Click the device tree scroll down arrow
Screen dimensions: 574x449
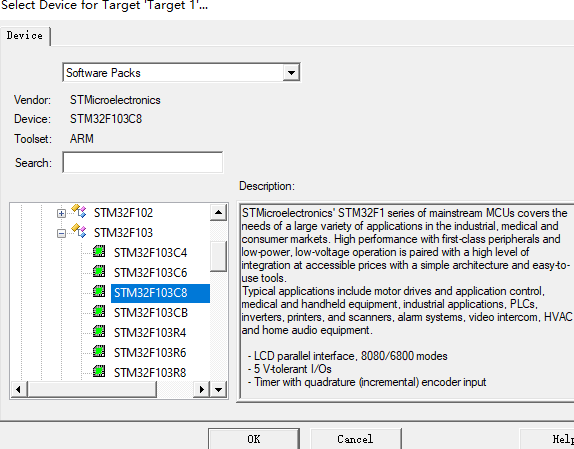pyautogui.click(x=219, y=389)
